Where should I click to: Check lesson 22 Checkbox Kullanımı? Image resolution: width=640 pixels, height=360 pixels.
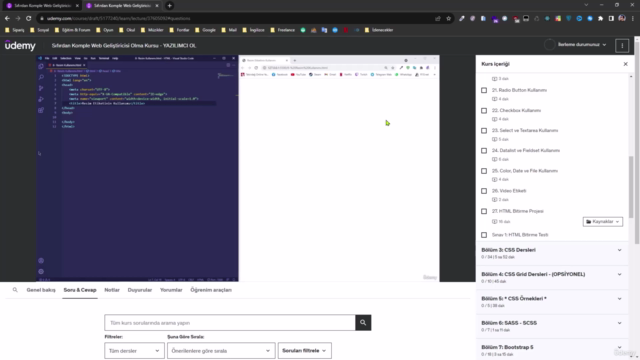coord(484,111)
